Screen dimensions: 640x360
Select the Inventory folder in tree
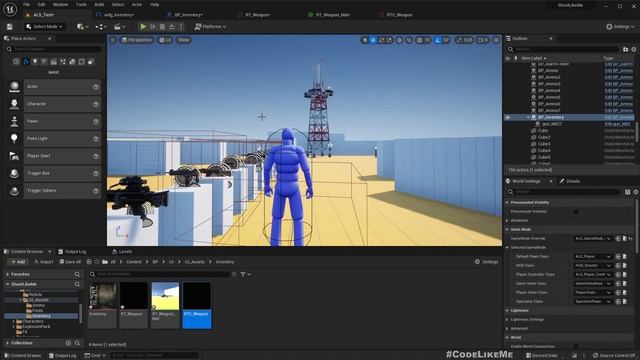(x=41, y=316)
